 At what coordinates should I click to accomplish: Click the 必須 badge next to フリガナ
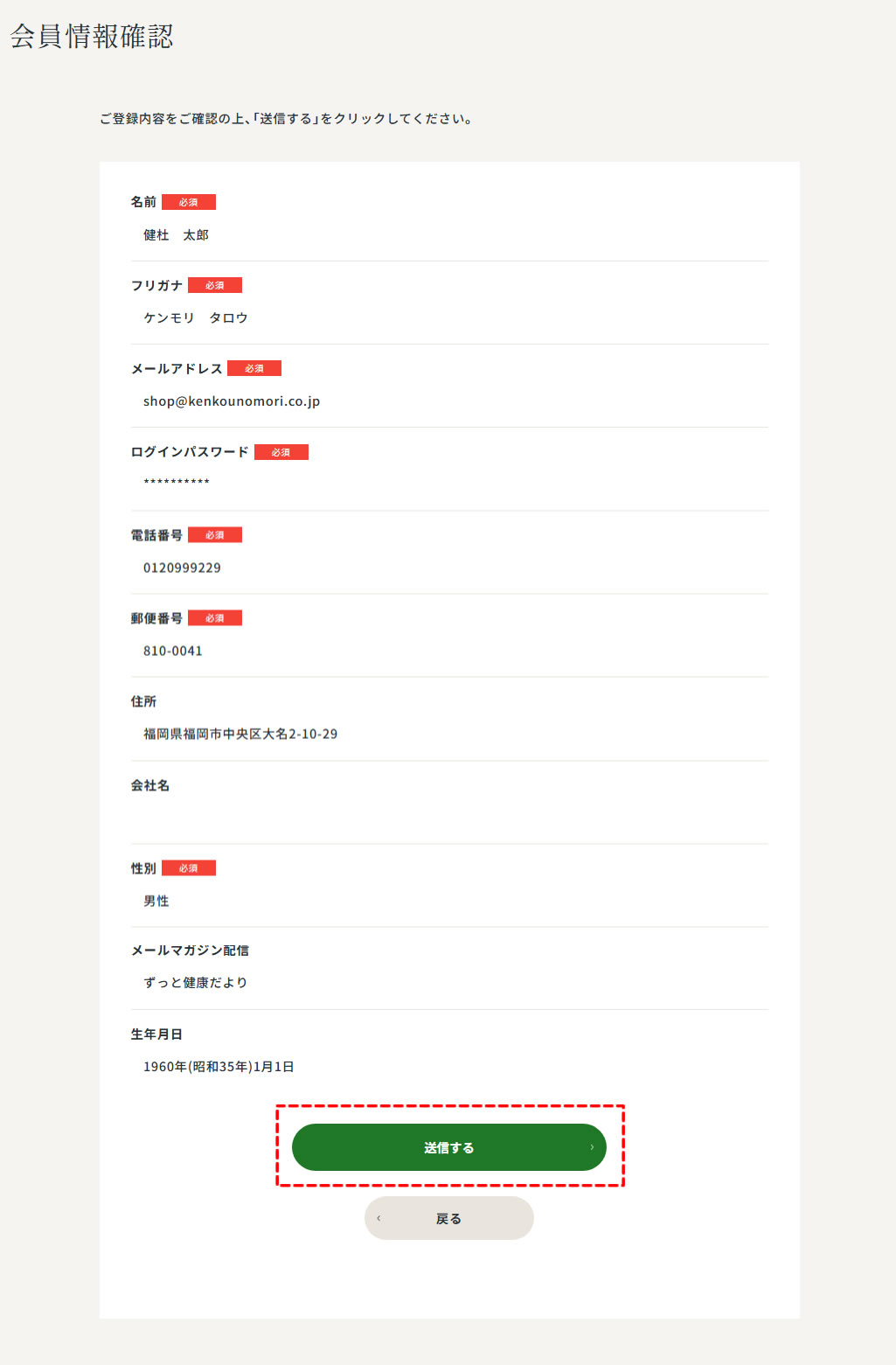point(215,285)
